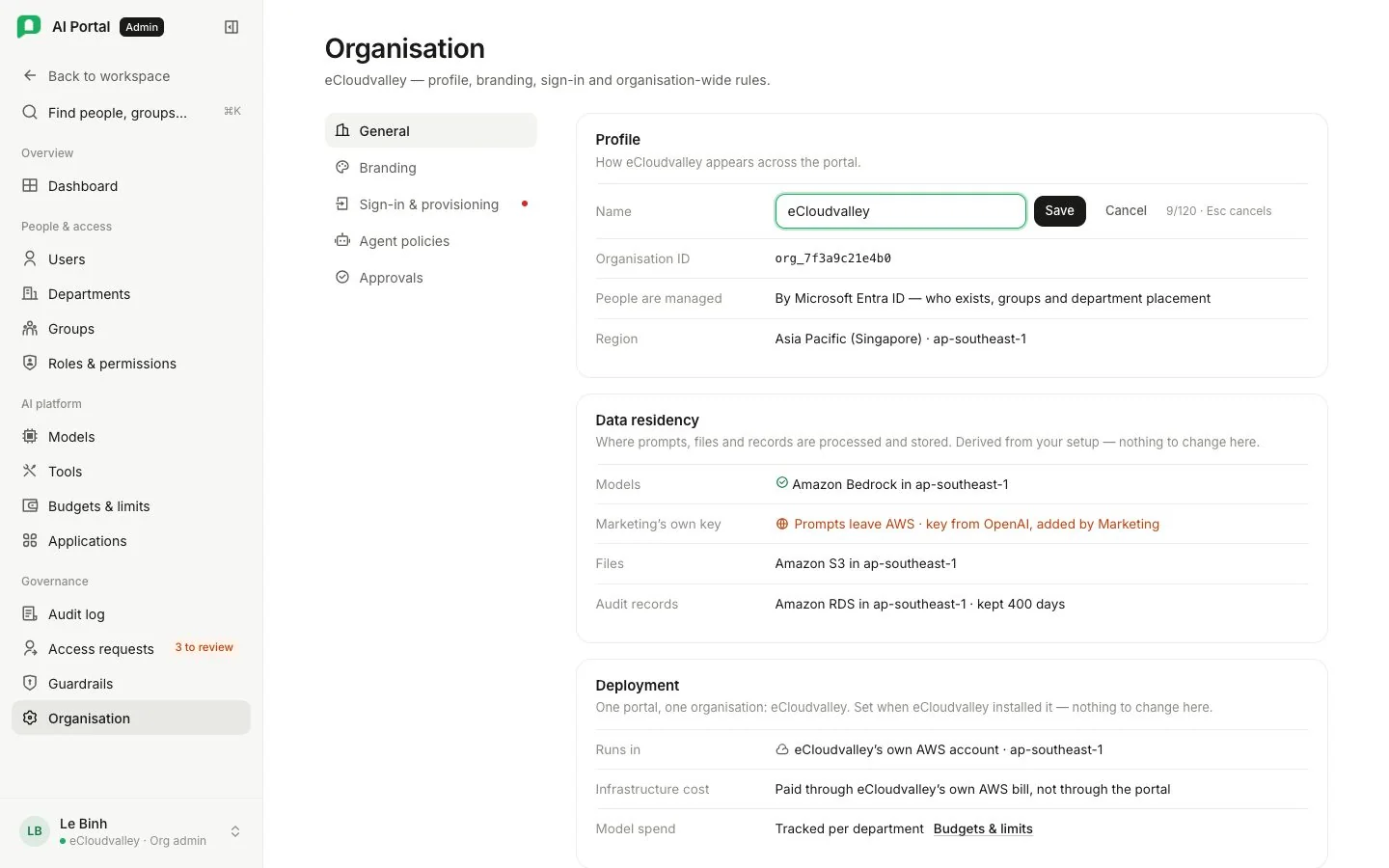Click the 3 to review badge
Screen dimensions: 1389x868
point(204,647)
